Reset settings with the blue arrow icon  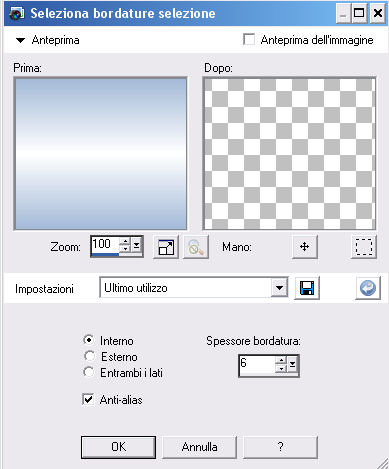368,288
